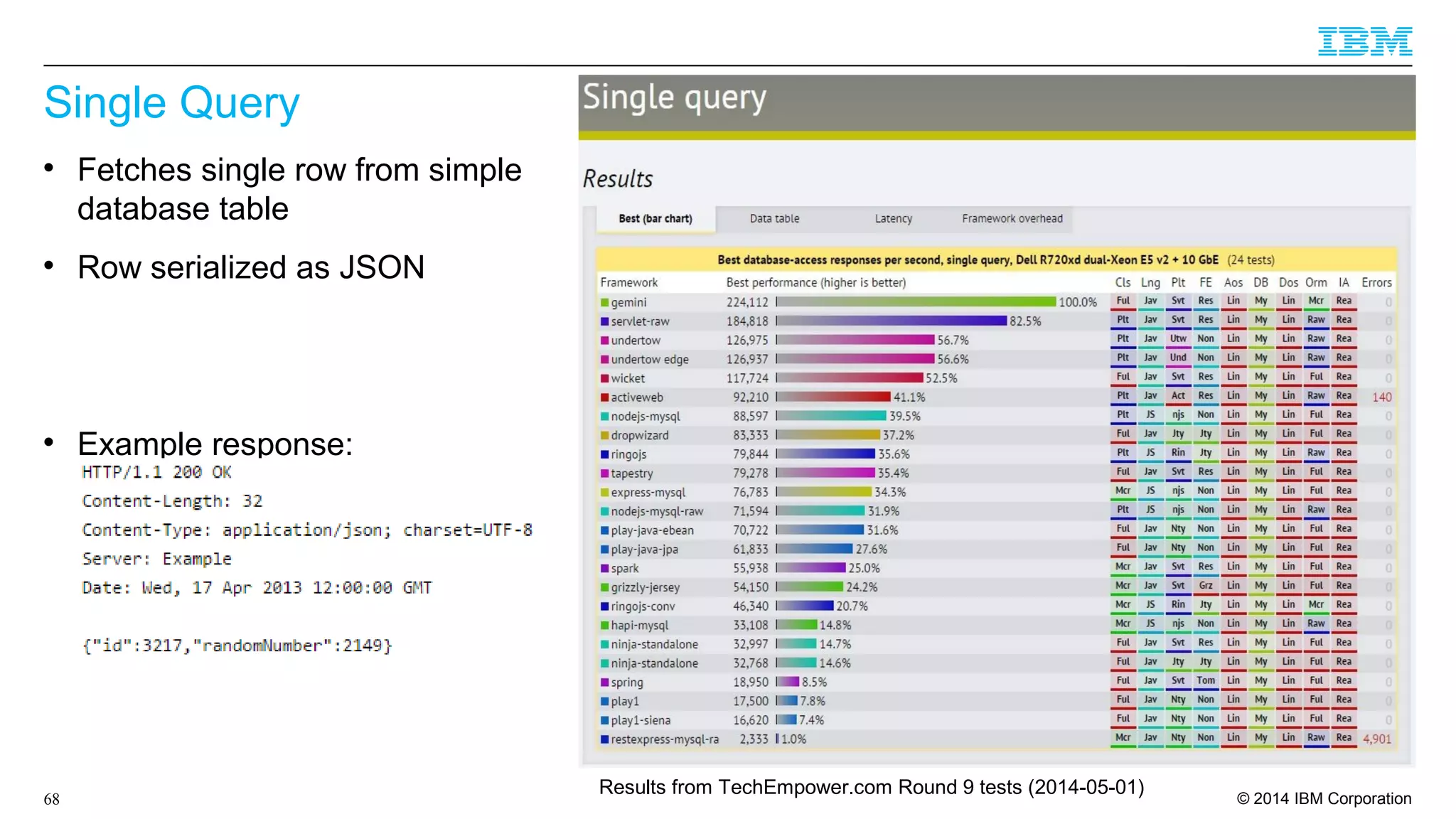Viewport: 1456px width, 819px height.
Task: Click the Act platform tag for activeweb
Action: 1178,396
